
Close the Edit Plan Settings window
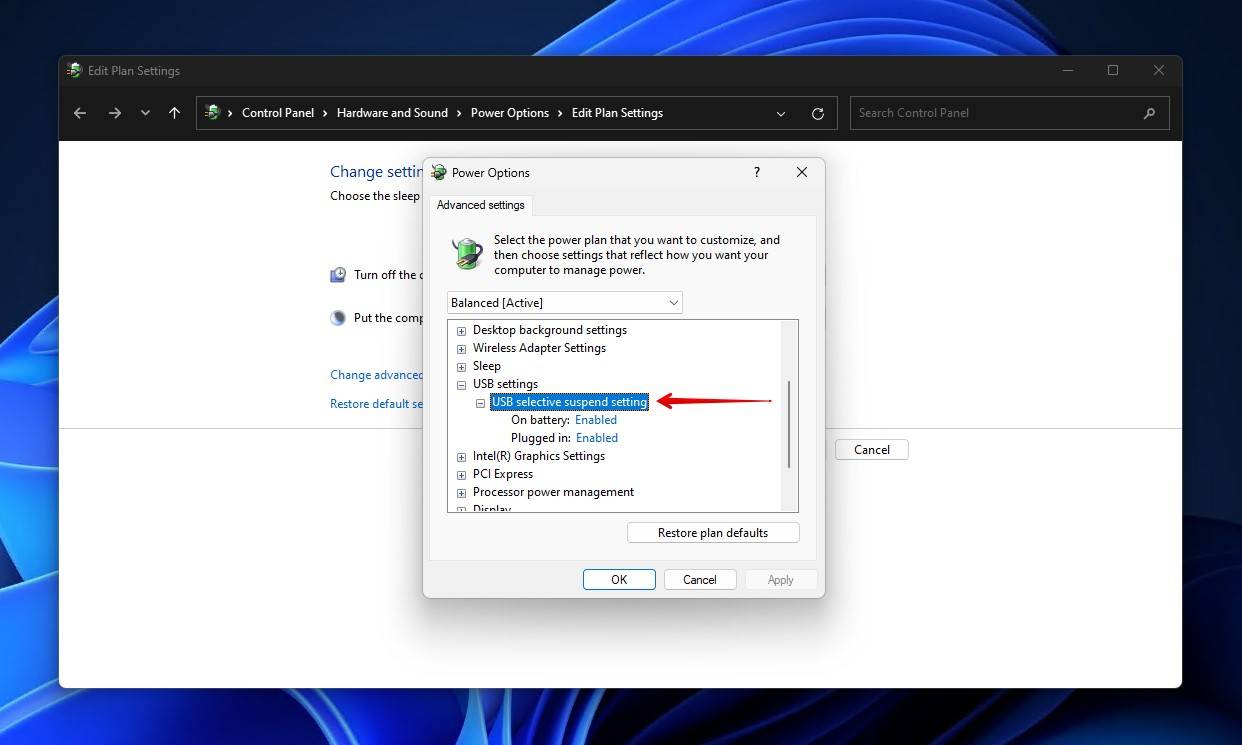click(1158, 70)
